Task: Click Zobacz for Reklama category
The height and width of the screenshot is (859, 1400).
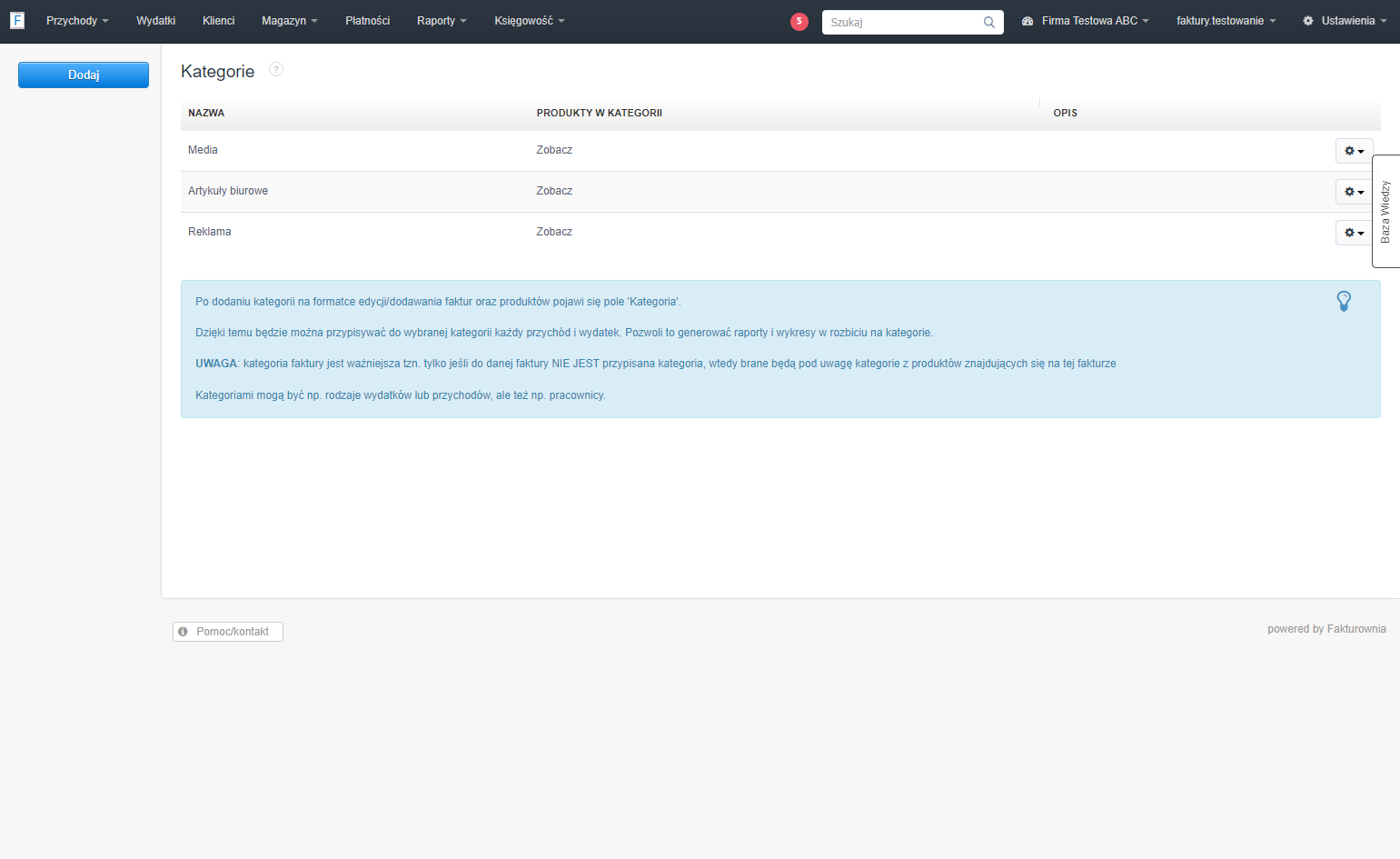Action: 554,232
